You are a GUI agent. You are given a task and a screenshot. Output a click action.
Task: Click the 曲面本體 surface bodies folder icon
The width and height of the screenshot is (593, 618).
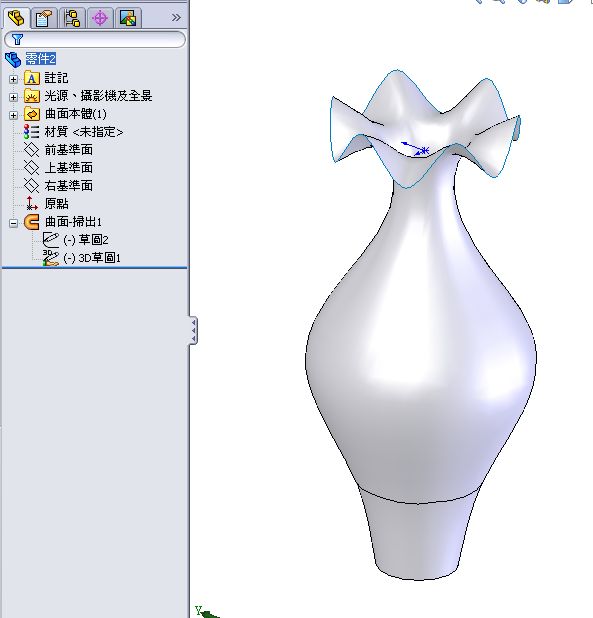coord(32,114)
